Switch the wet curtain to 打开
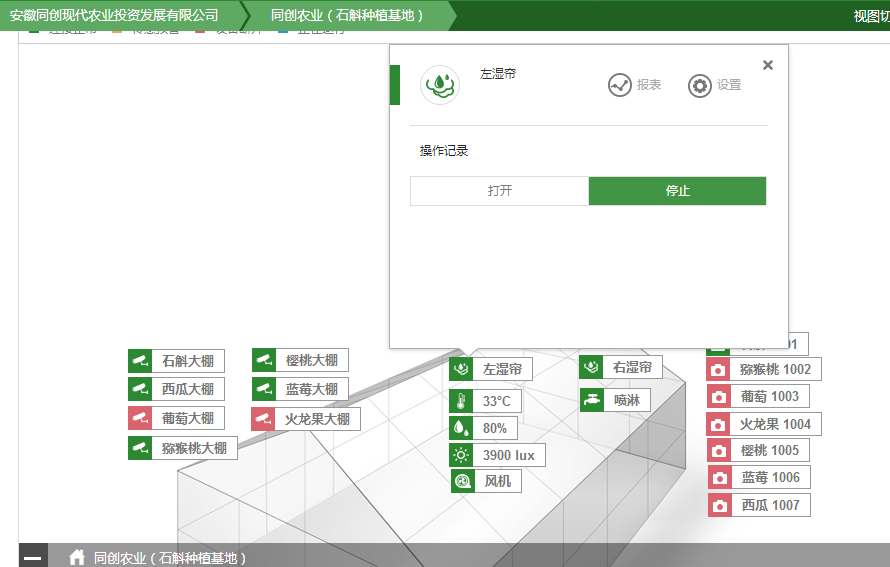Image resolution: width=890 pixels, height=567 pixels. pyautogui.click(x=499, y=191)
